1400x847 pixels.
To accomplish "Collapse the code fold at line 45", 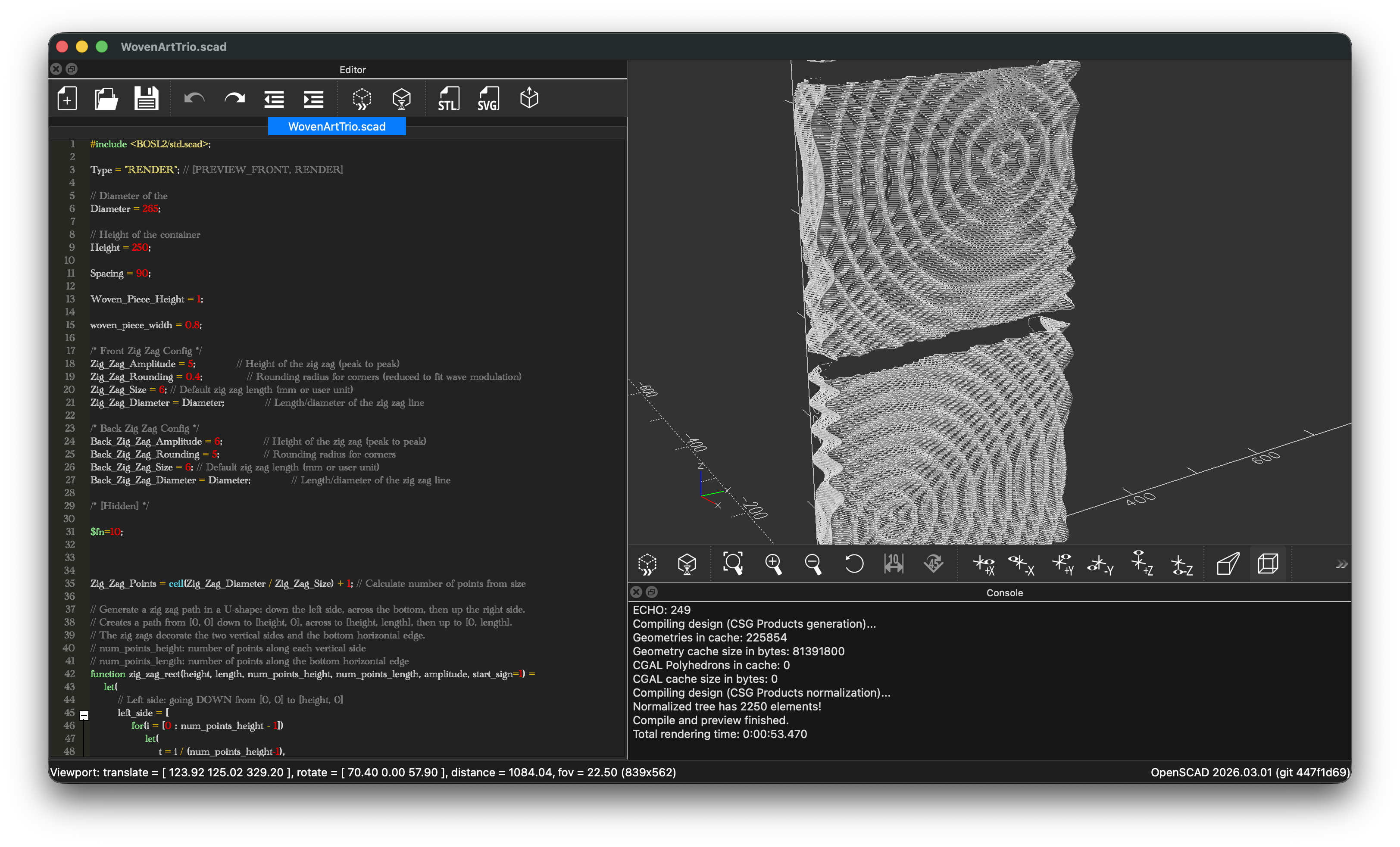I will coord(84,715).
